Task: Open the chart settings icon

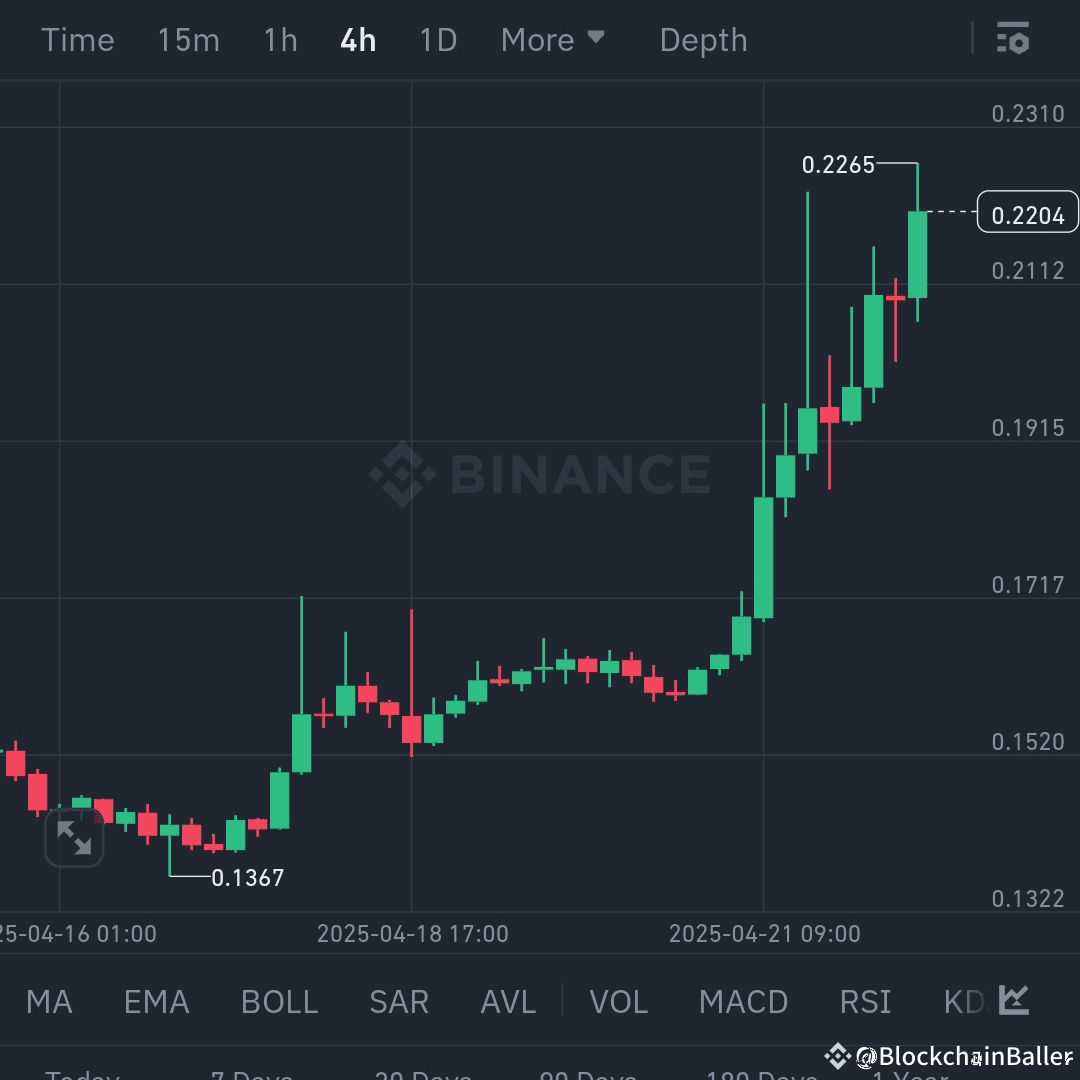Action: [x=1013, y=39]
